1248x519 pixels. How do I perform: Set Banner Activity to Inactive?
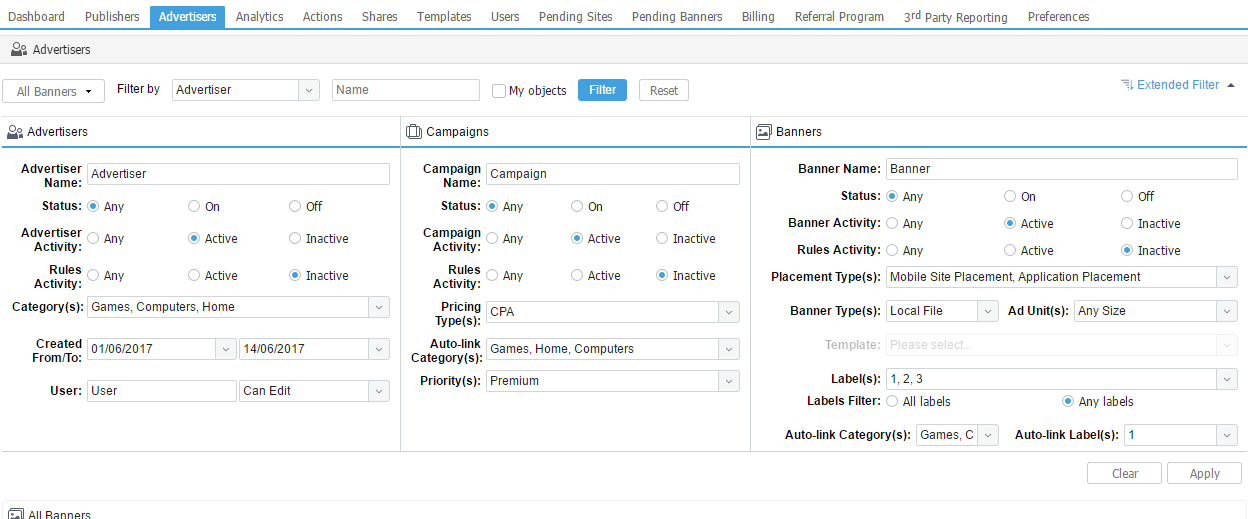pyautogui.click(x=1127, y=224)
